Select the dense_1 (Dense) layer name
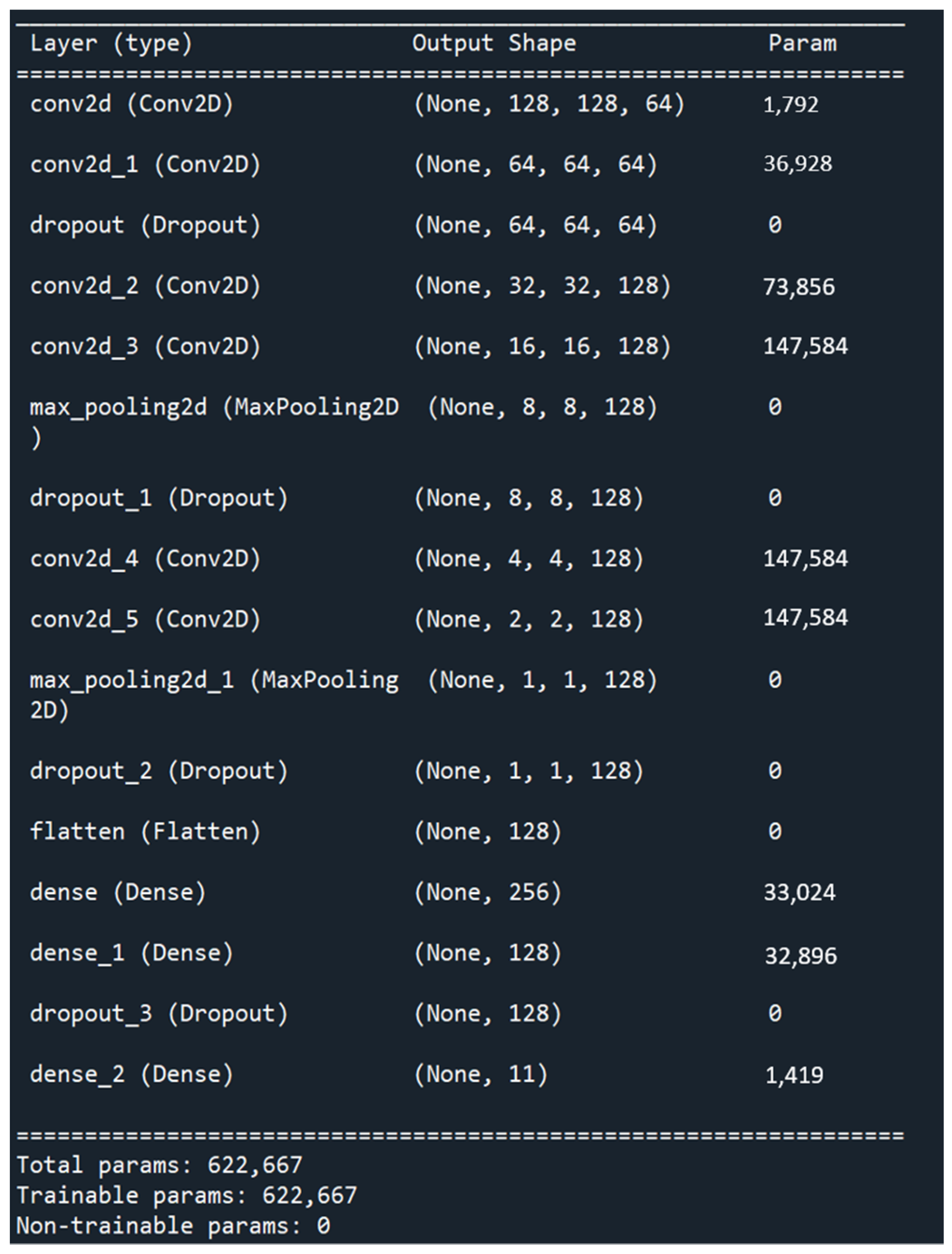The width and height of the screenshot is (952, 1254). (x=131, y=953)
